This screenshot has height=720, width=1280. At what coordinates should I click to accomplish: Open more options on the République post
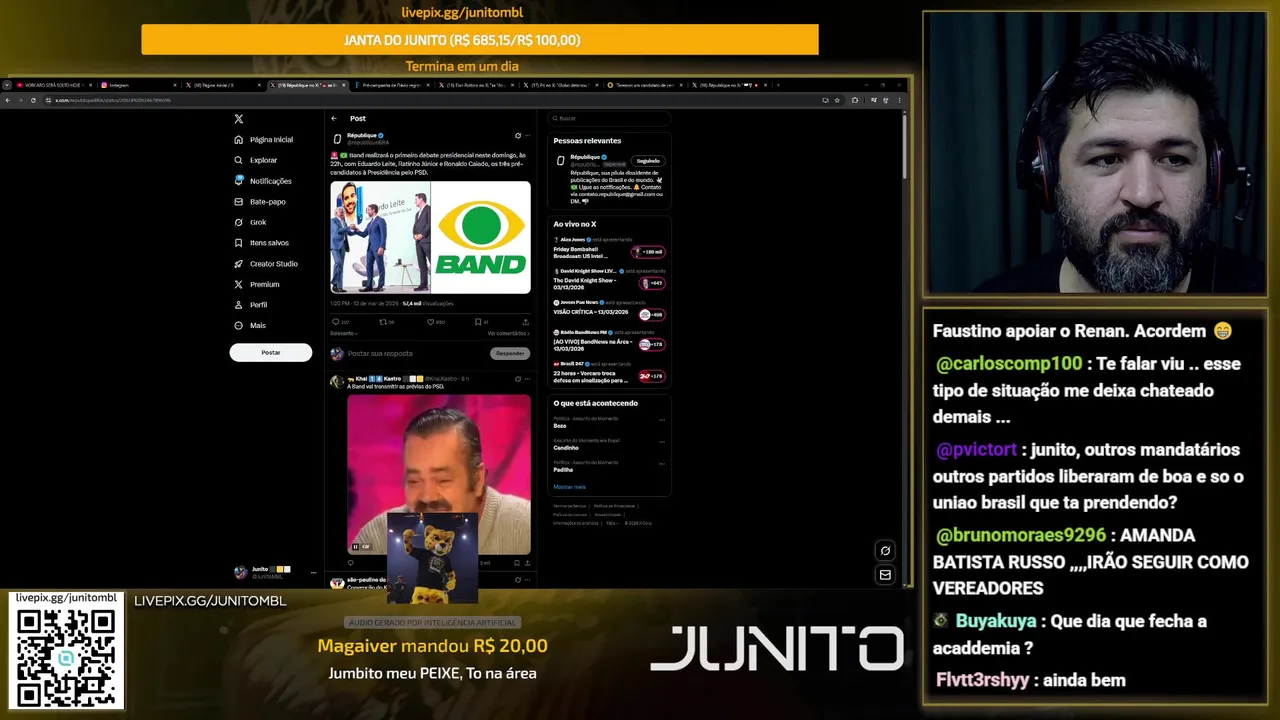[x=527, y=136]
